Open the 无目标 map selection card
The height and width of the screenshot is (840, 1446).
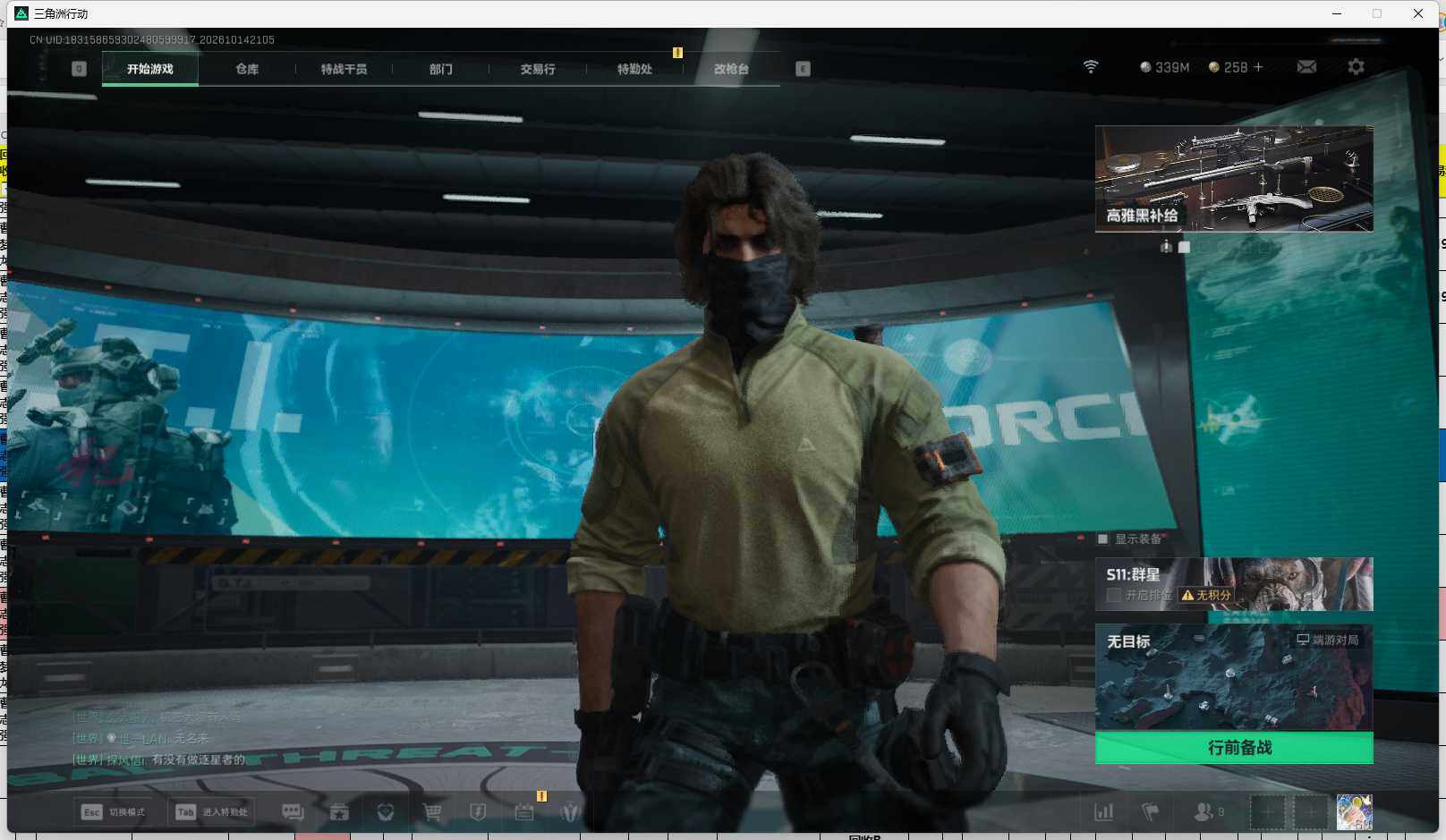pos(1234,677)
